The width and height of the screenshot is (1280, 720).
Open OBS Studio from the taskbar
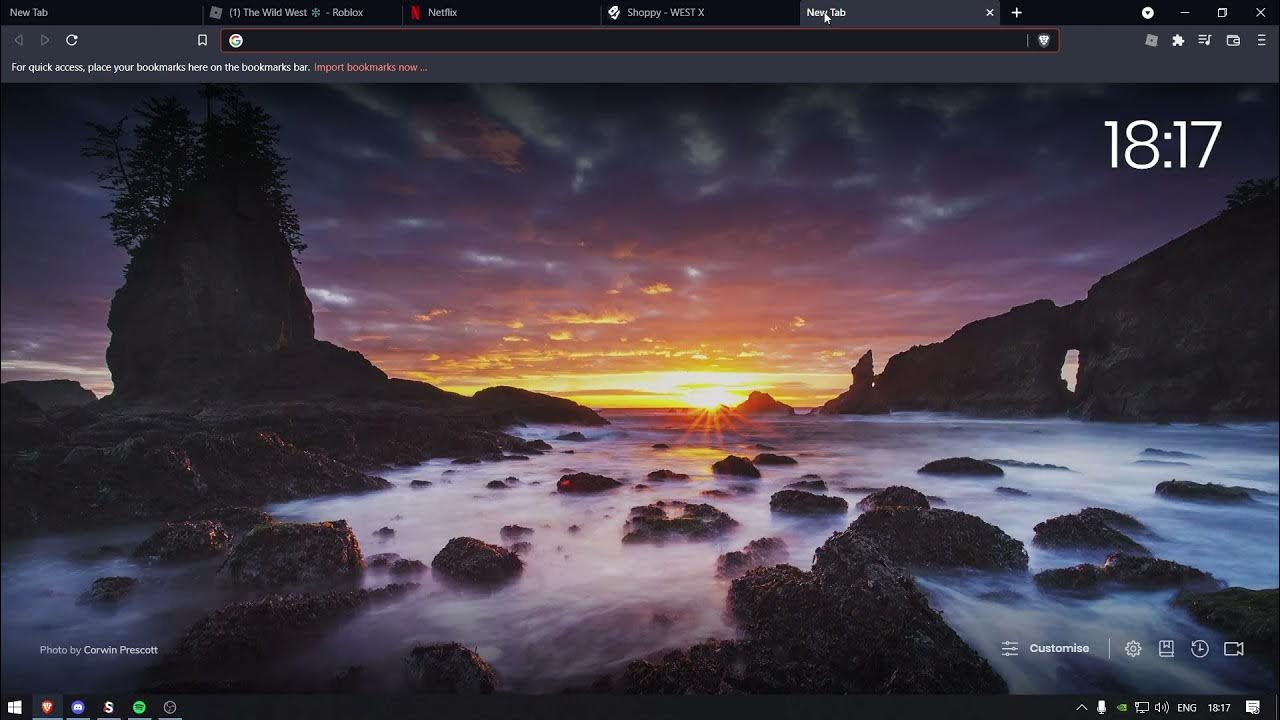point(170,707)
